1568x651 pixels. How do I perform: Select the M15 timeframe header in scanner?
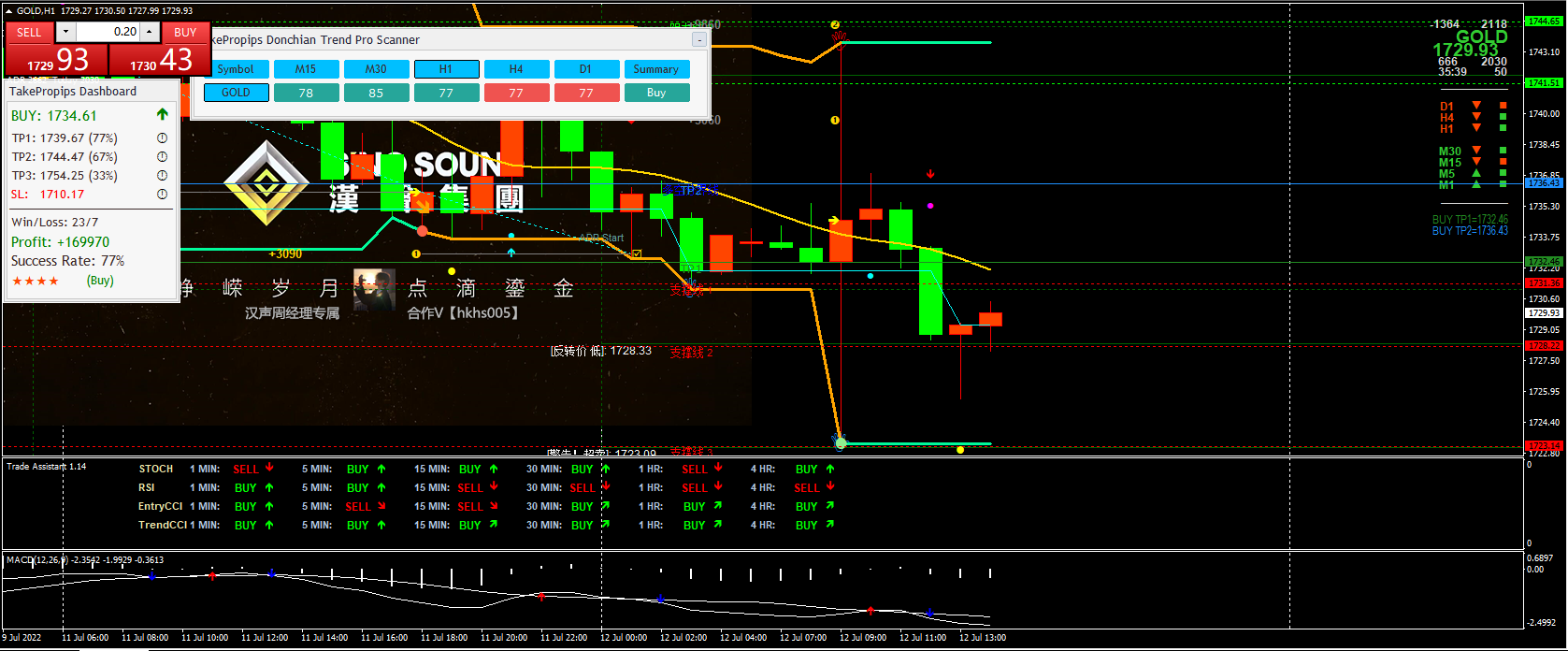[x=306, y=69]
